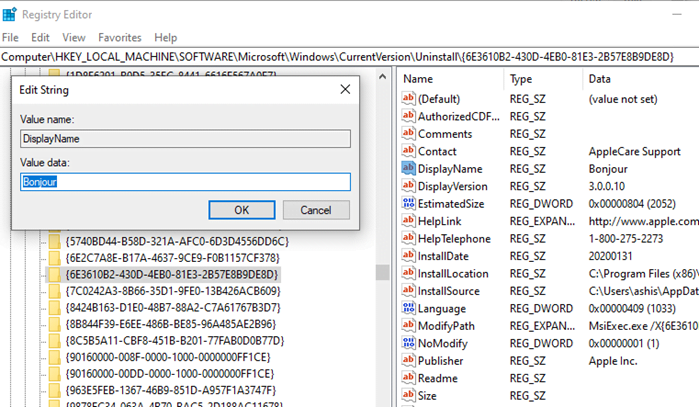Open the Favorites menu
Screen dimensions: 699x407
pos(119,37)
